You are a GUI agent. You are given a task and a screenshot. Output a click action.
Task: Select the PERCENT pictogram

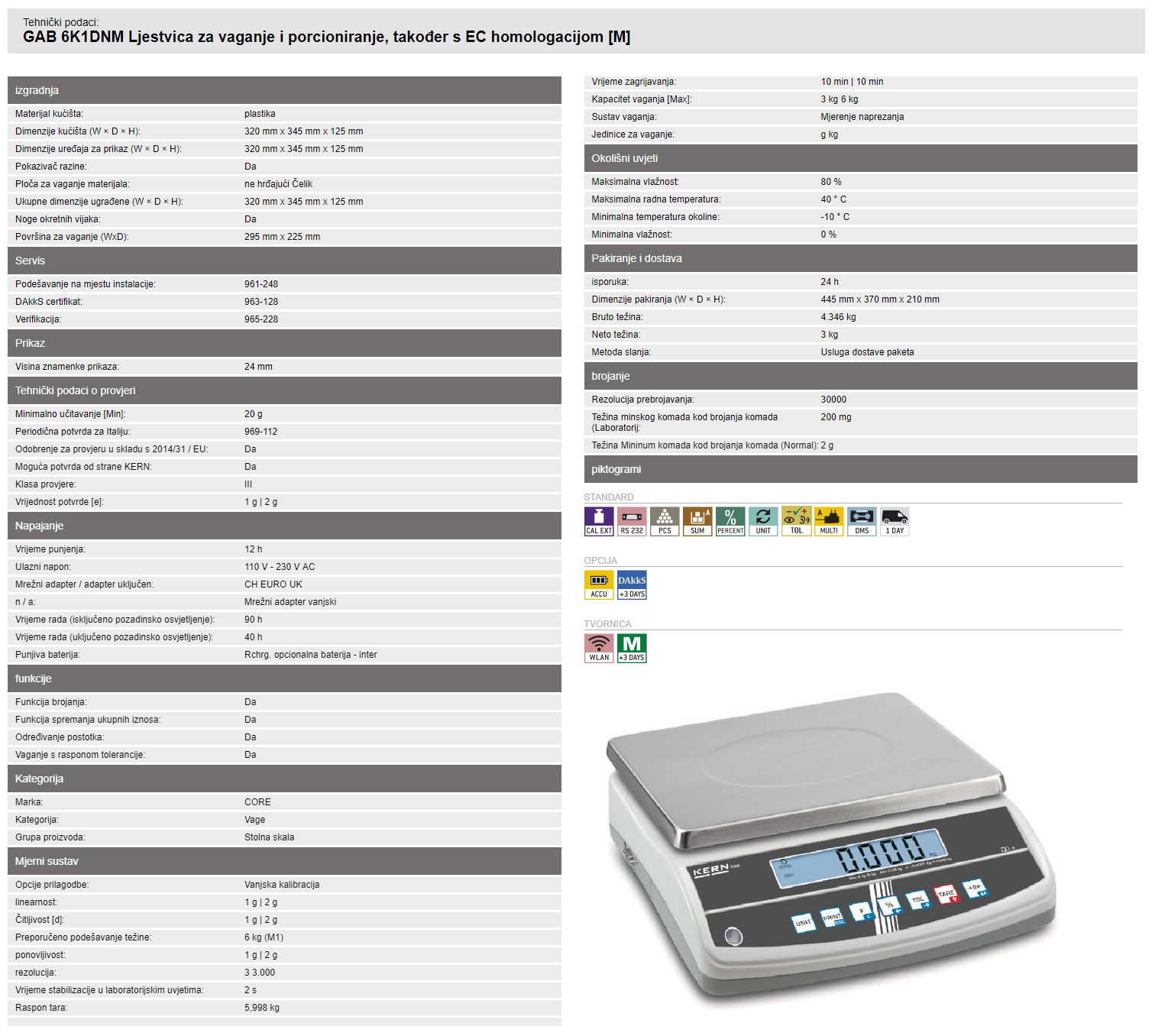click(730, 521)
